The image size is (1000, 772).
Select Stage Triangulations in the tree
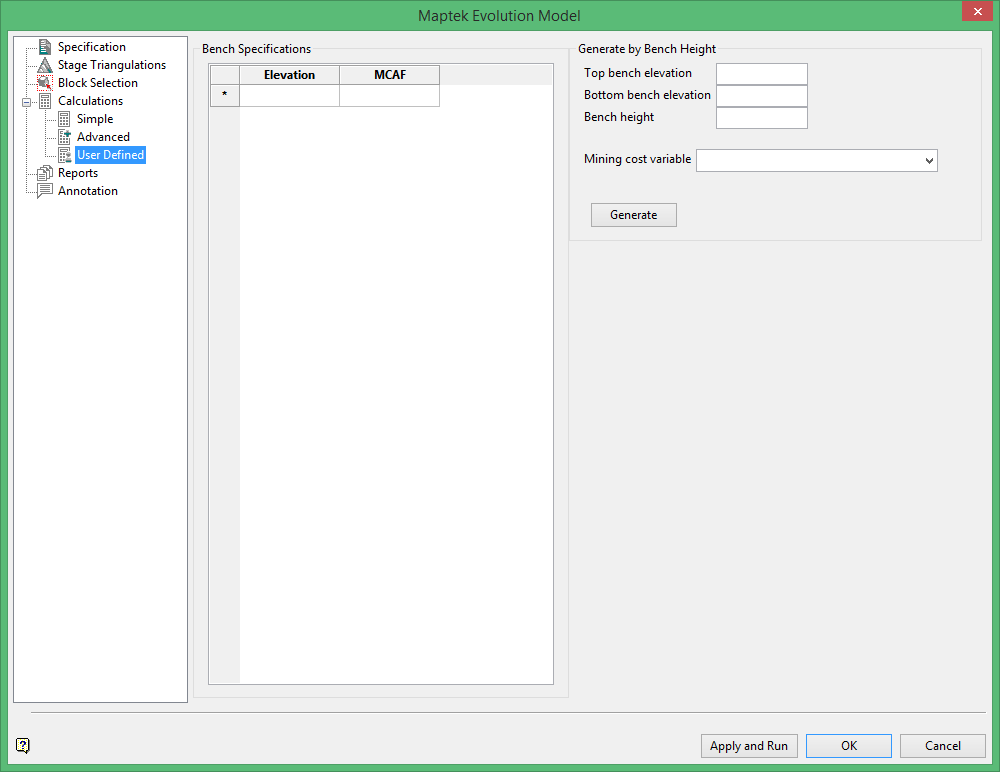click(112, 64)
